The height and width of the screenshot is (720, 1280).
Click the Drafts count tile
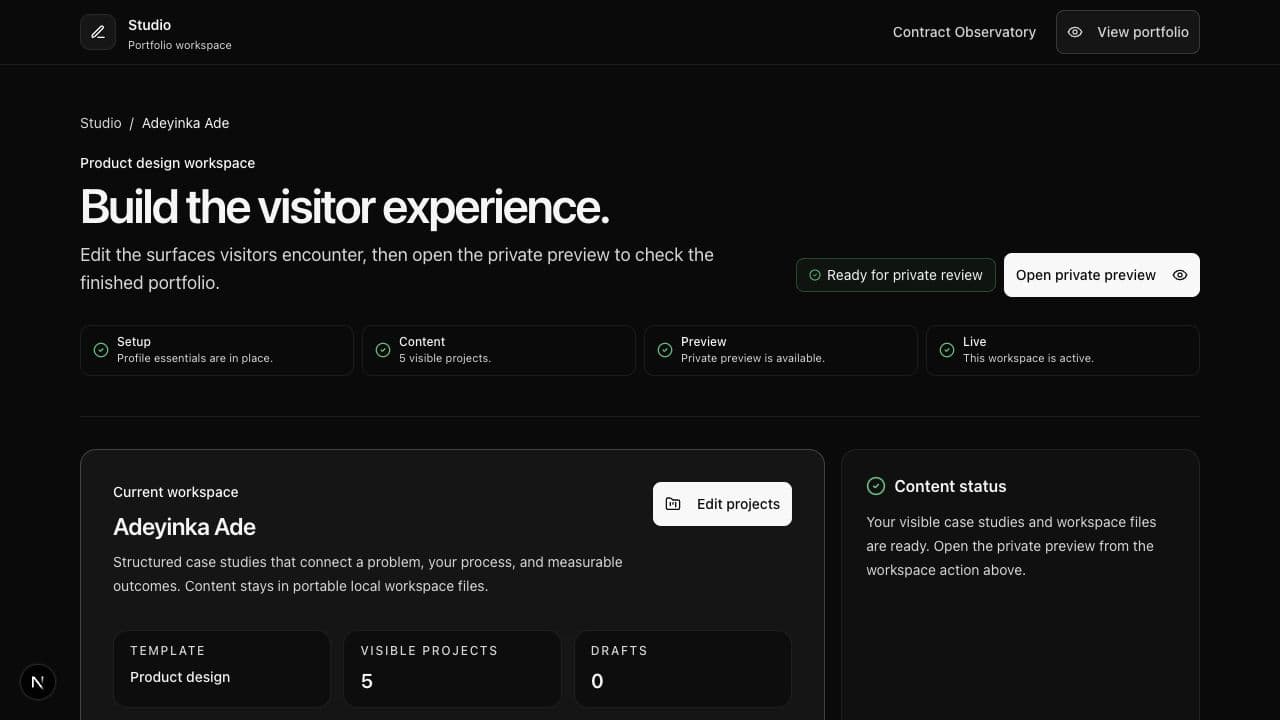683,668
